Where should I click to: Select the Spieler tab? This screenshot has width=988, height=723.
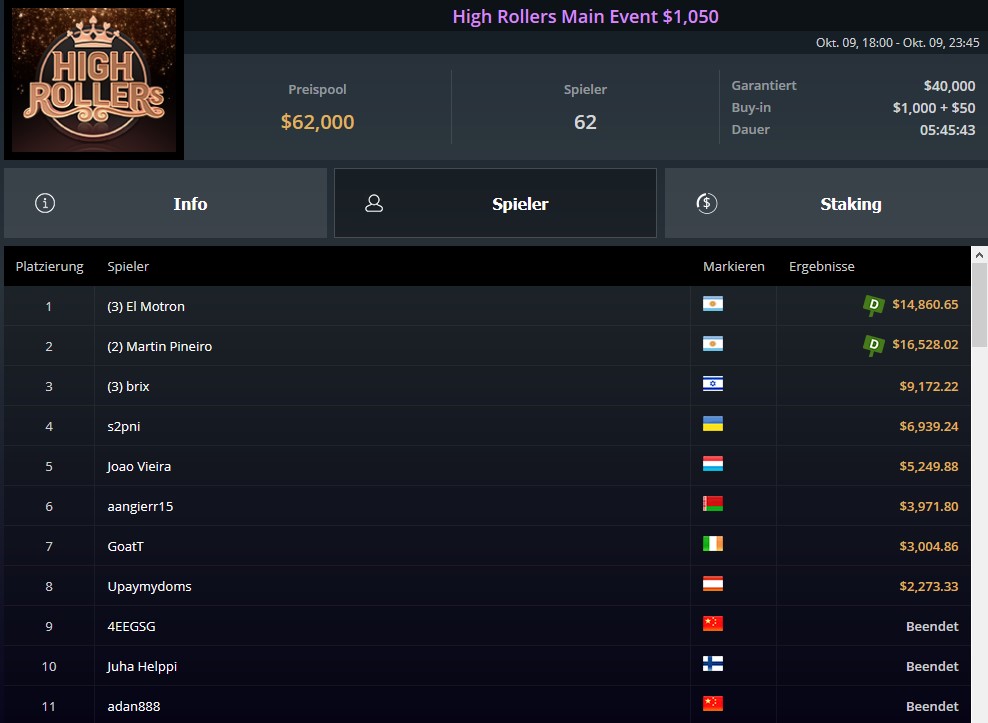point(495,203)
